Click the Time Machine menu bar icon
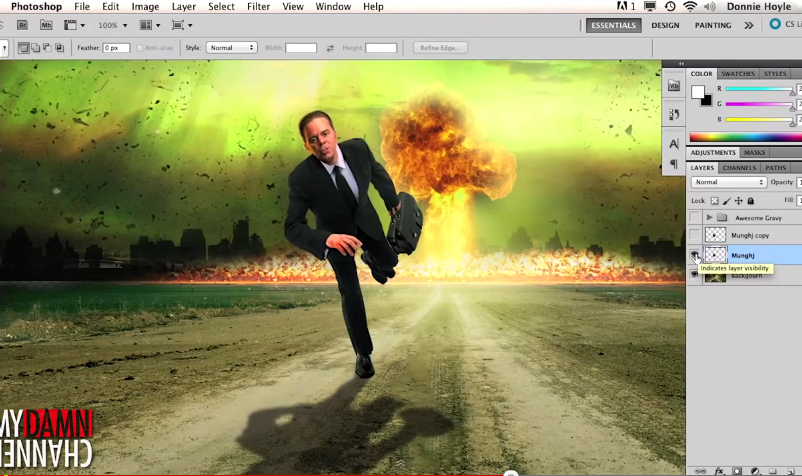 [670, 7]
